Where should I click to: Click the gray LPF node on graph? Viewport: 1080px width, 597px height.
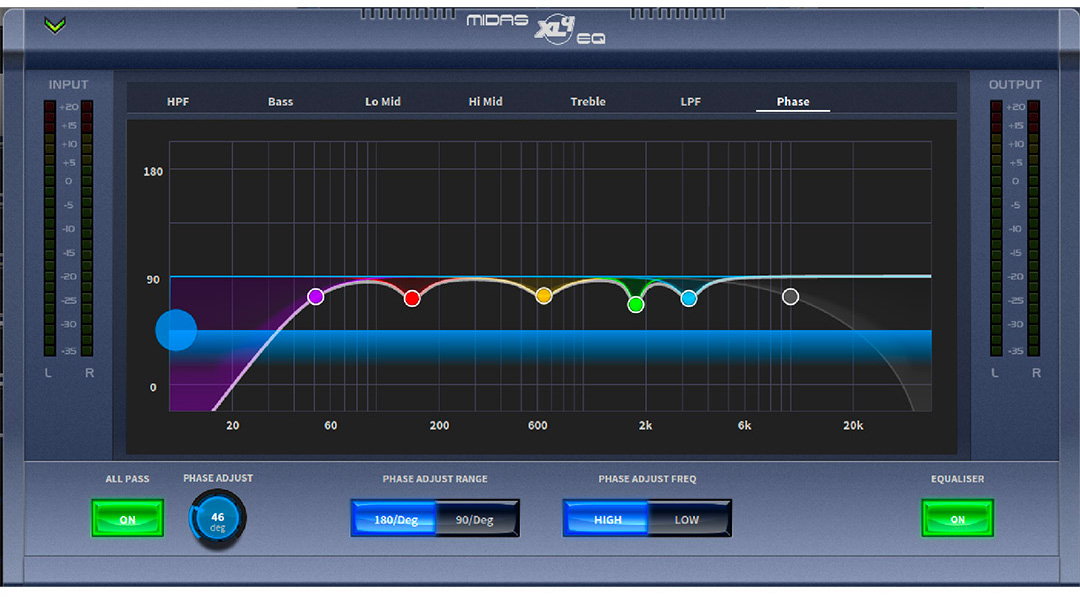click(x=791, y=296)
